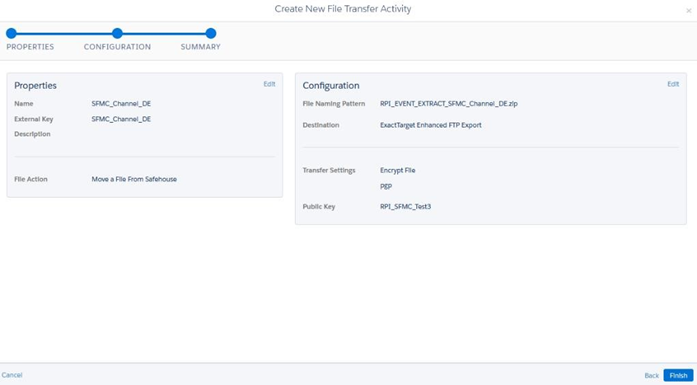Go to the CONFIGURATION step label

click(117, 47)
